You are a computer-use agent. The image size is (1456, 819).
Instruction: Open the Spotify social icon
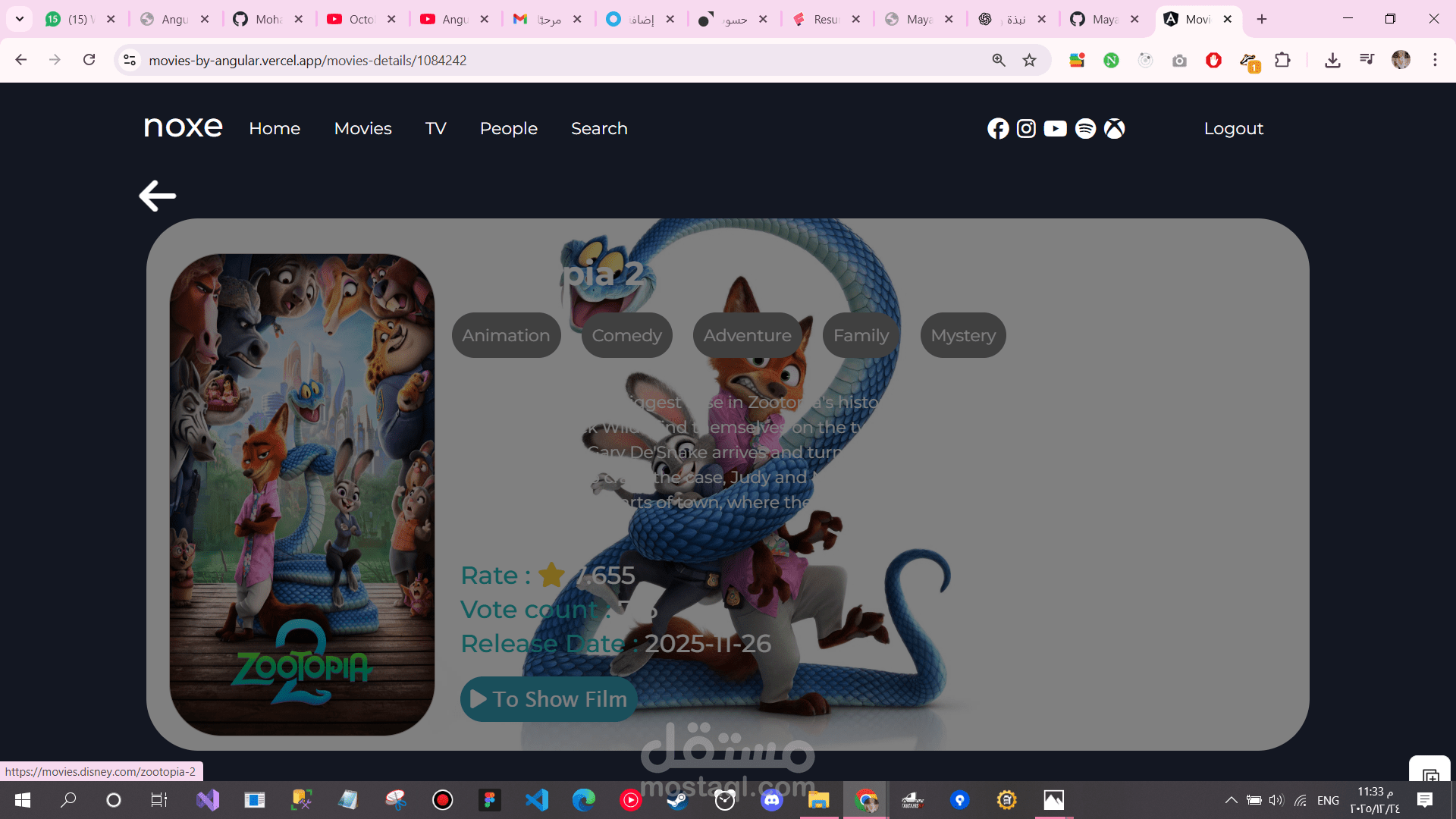[x=1085, y=129]
